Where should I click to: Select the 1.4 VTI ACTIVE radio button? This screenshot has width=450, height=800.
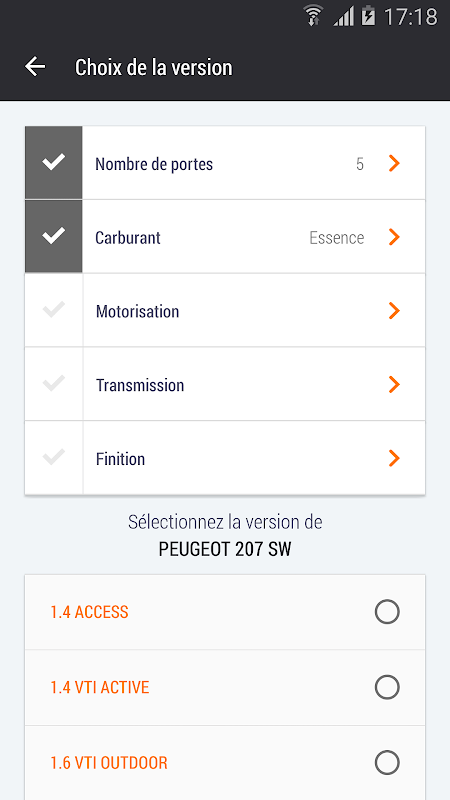point(387,687)
